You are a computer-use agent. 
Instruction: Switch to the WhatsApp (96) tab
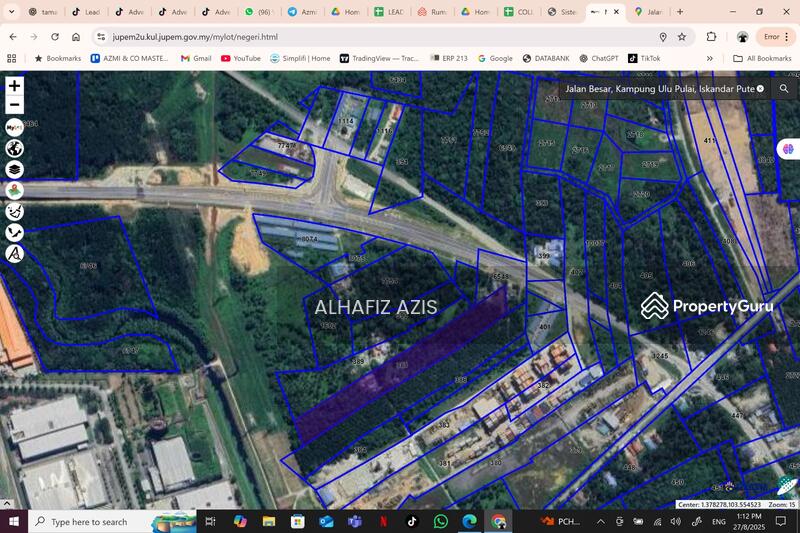tap(258, 12)
